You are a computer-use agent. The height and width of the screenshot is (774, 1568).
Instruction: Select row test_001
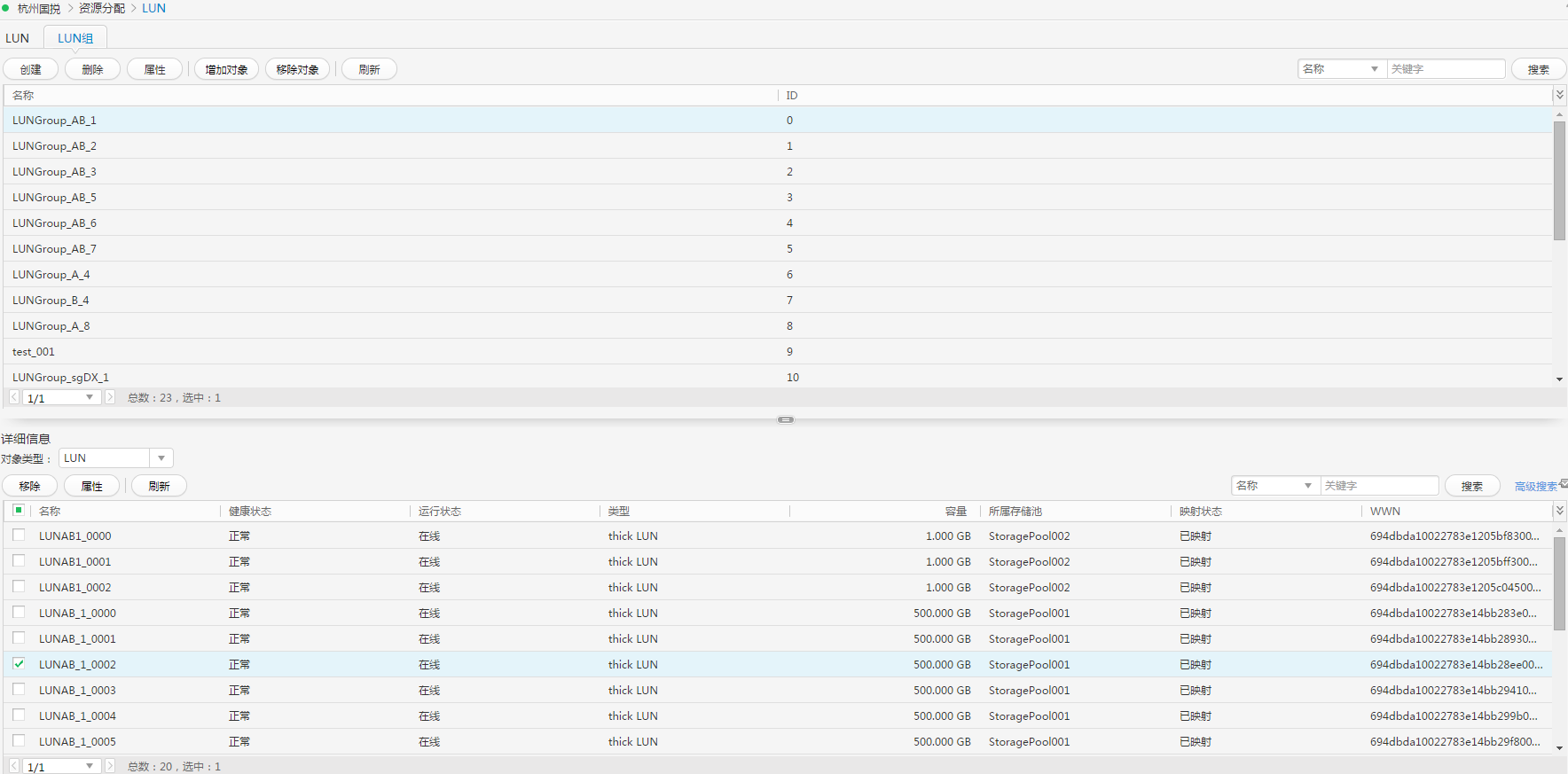778,351
